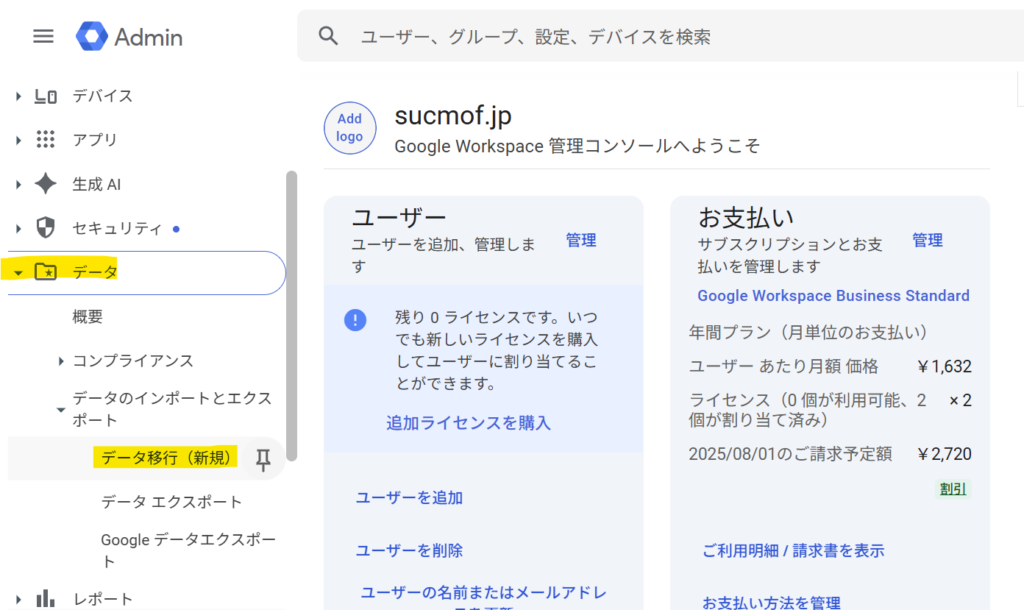Screen dimensions: 1024x610
Task: Click the 年間プラン（月単位のお支払い） text
Action: [x=808, y=332]
